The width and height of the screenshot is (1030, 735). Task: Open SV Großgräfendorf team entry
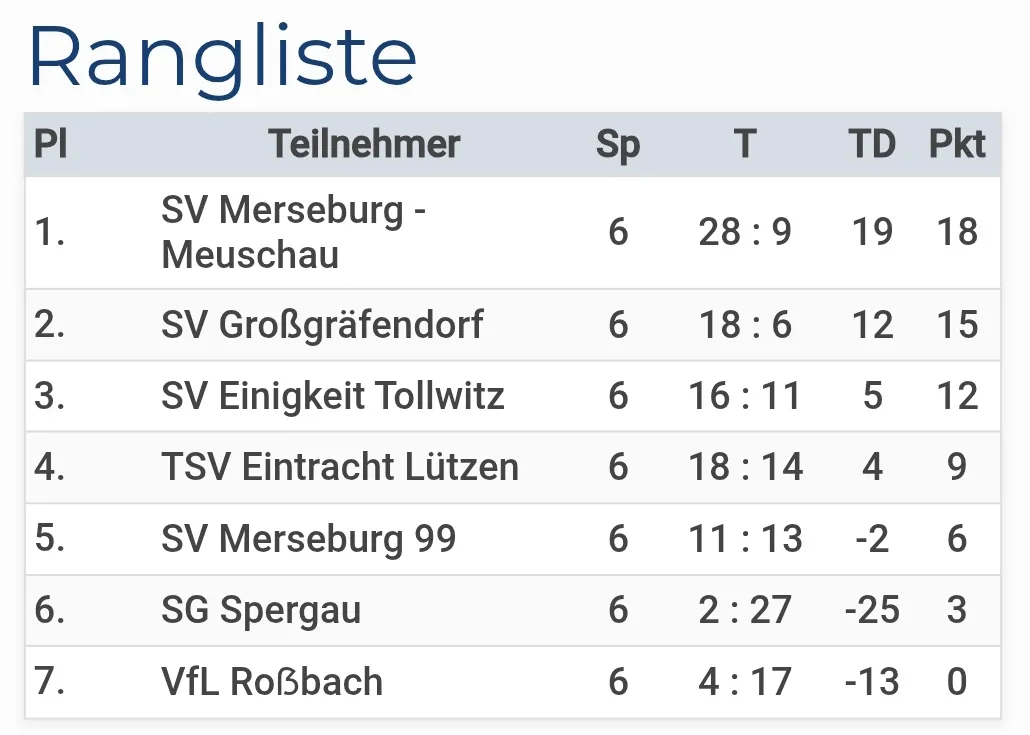click(322, 324)
